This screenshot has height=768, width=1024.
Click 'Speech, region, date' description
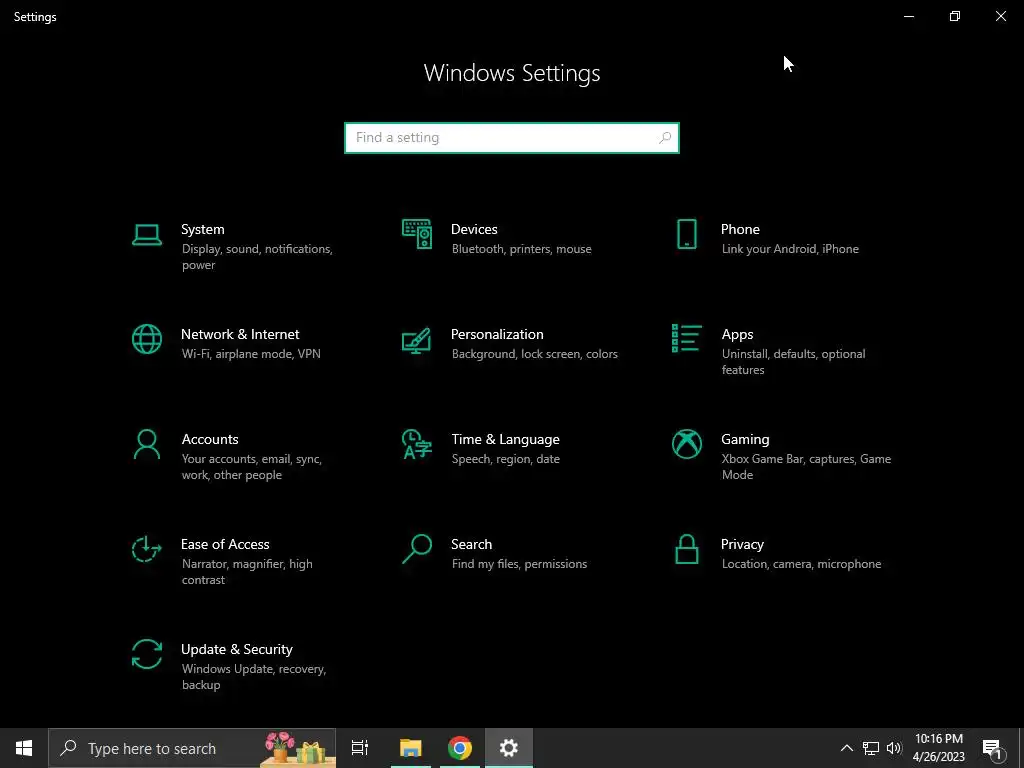[506, 459]
